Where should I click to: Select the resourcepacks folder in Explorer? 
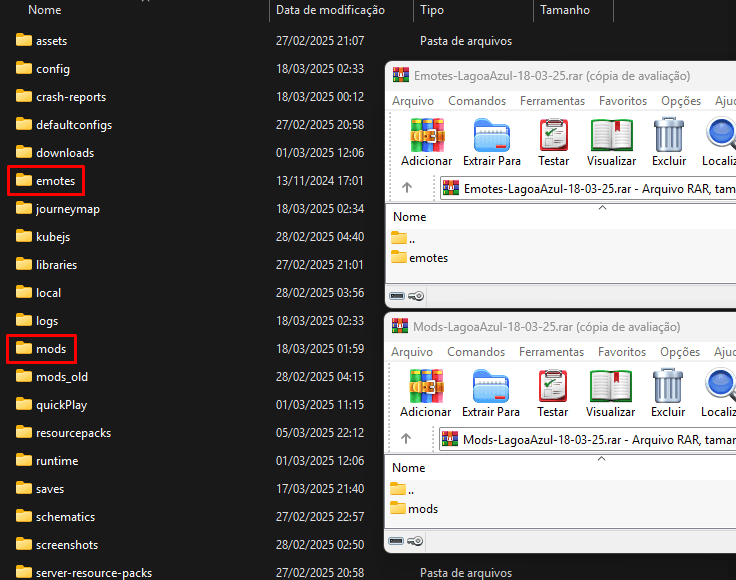click(73, 433)
